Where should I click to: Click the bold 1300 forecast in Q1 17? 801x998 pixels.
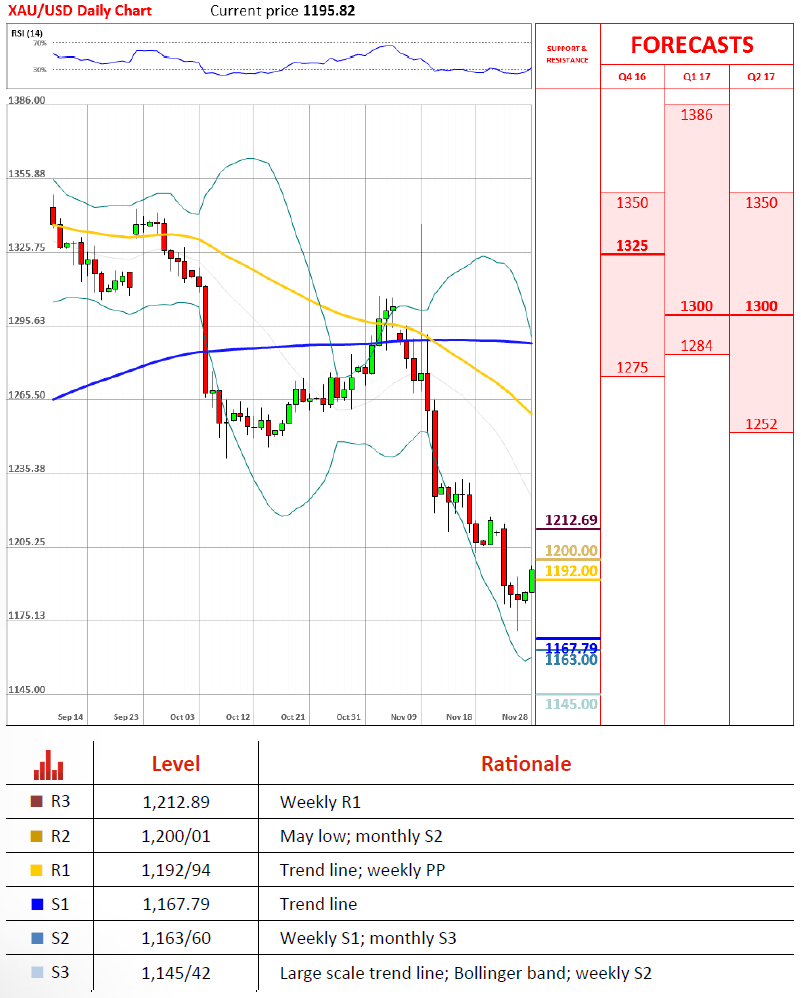tap(697, 306)
